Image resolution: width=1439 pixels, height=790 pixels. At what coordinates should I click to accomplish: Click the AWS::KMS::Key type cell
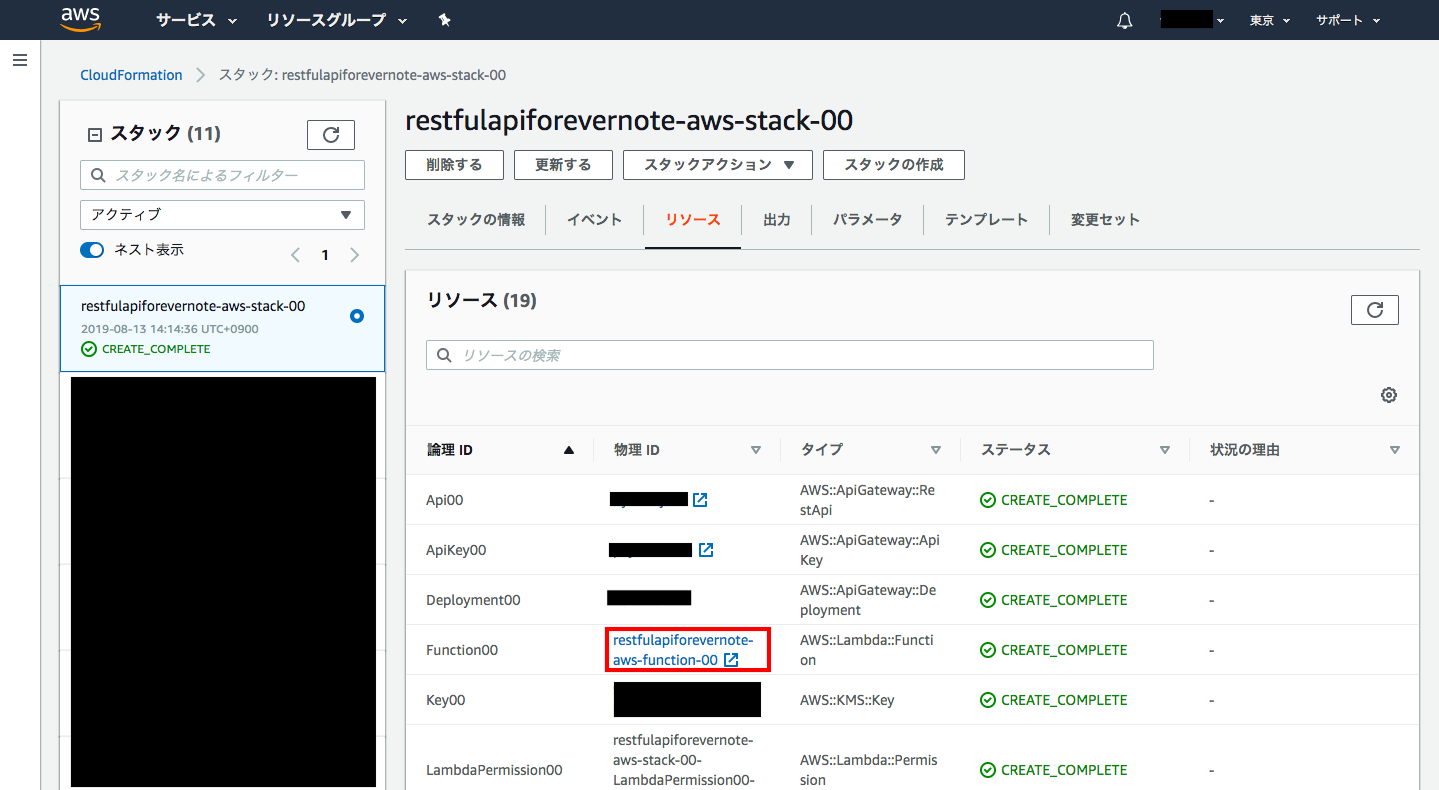(847, 700)
